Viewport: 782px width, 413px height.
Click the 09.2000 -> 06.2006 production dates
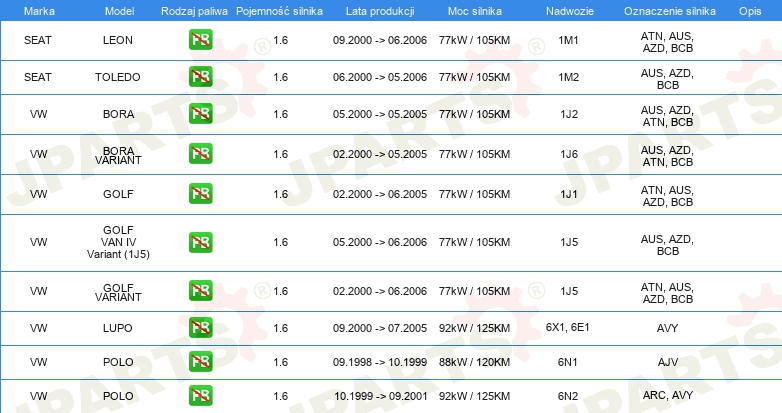[x=380, y=40]
